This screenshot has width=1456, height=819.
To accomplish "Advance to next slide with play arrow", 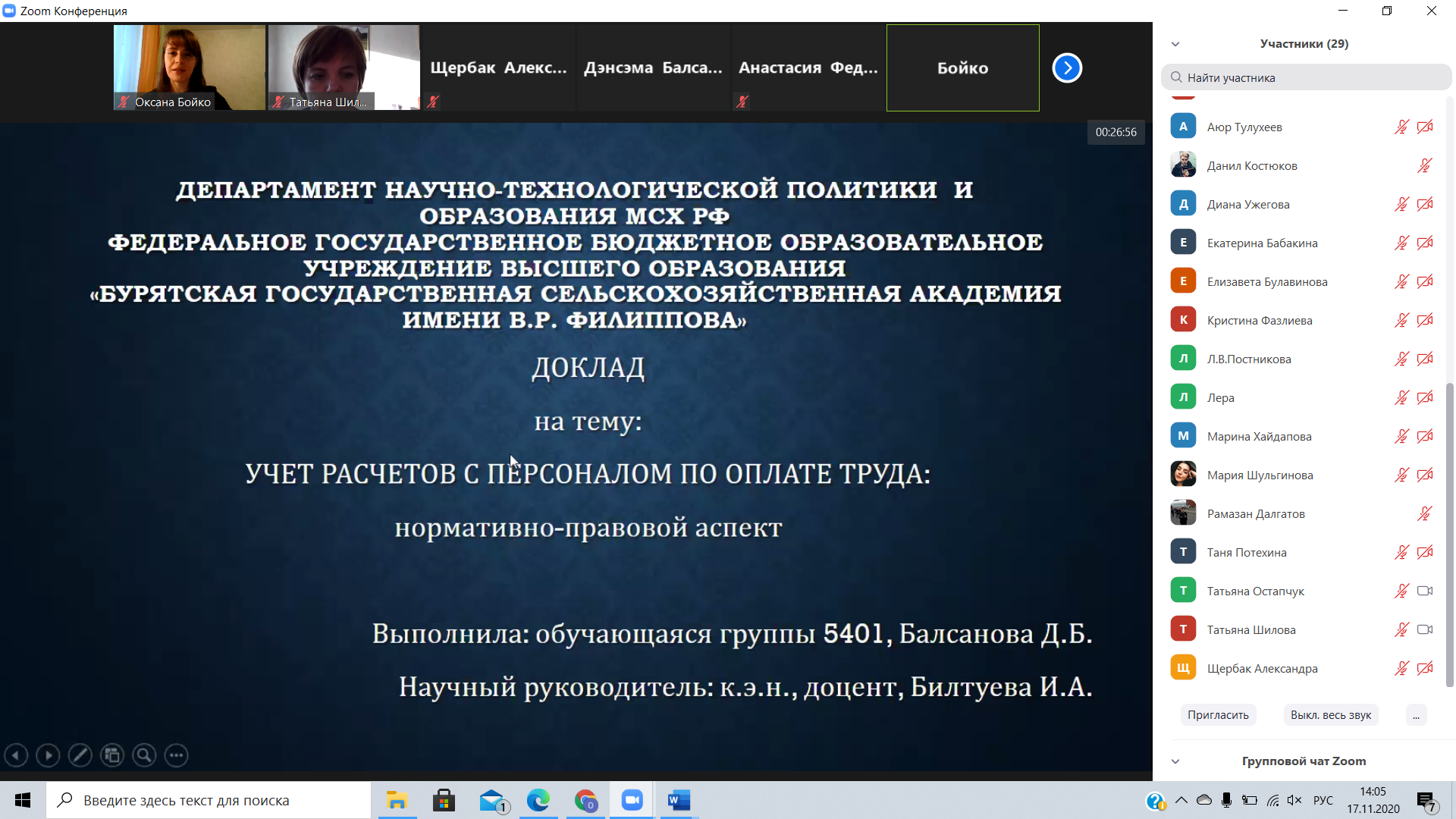I will click(x=48, y=755).
